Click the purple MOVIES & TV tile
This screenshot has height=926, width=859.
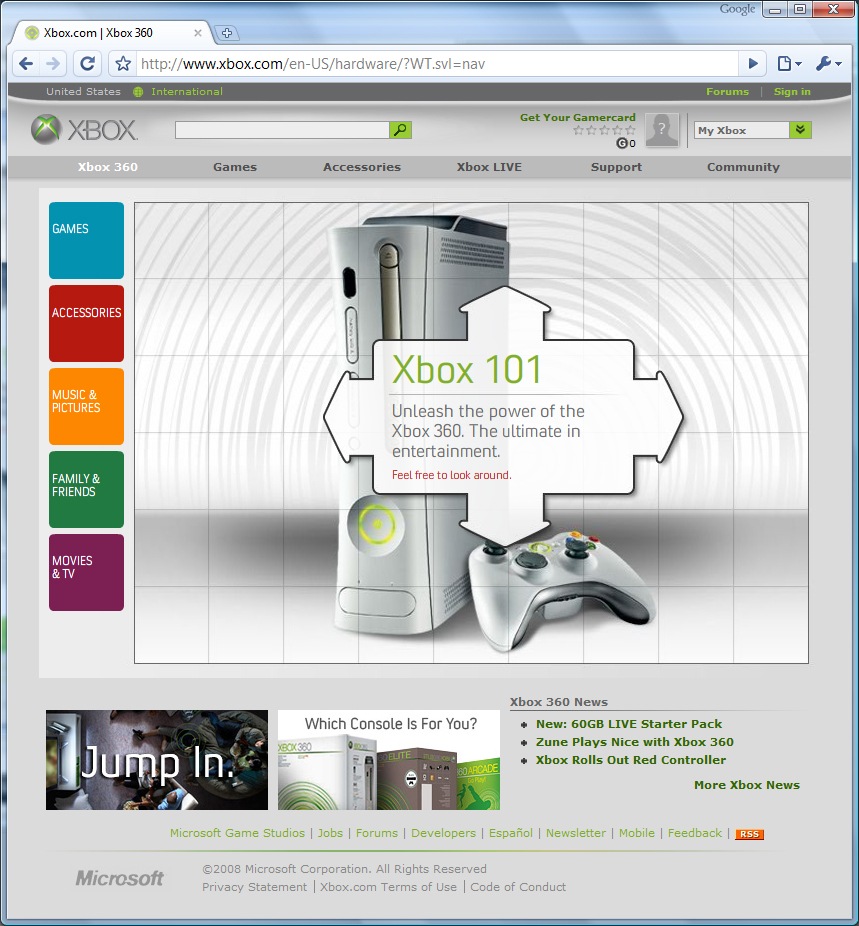click(x=86, y=572)
